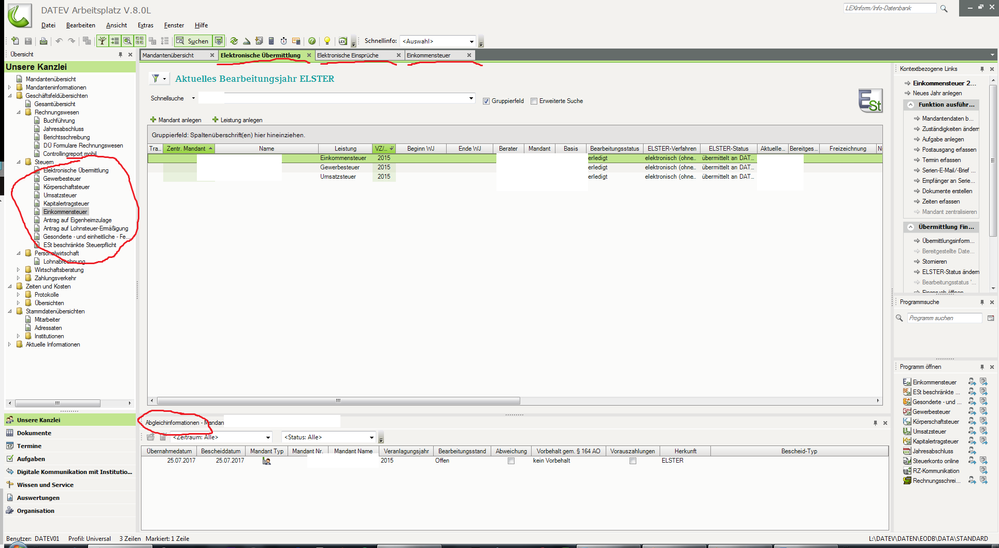Toggle the Gruppierfeld checkbox

click(486, 101)
